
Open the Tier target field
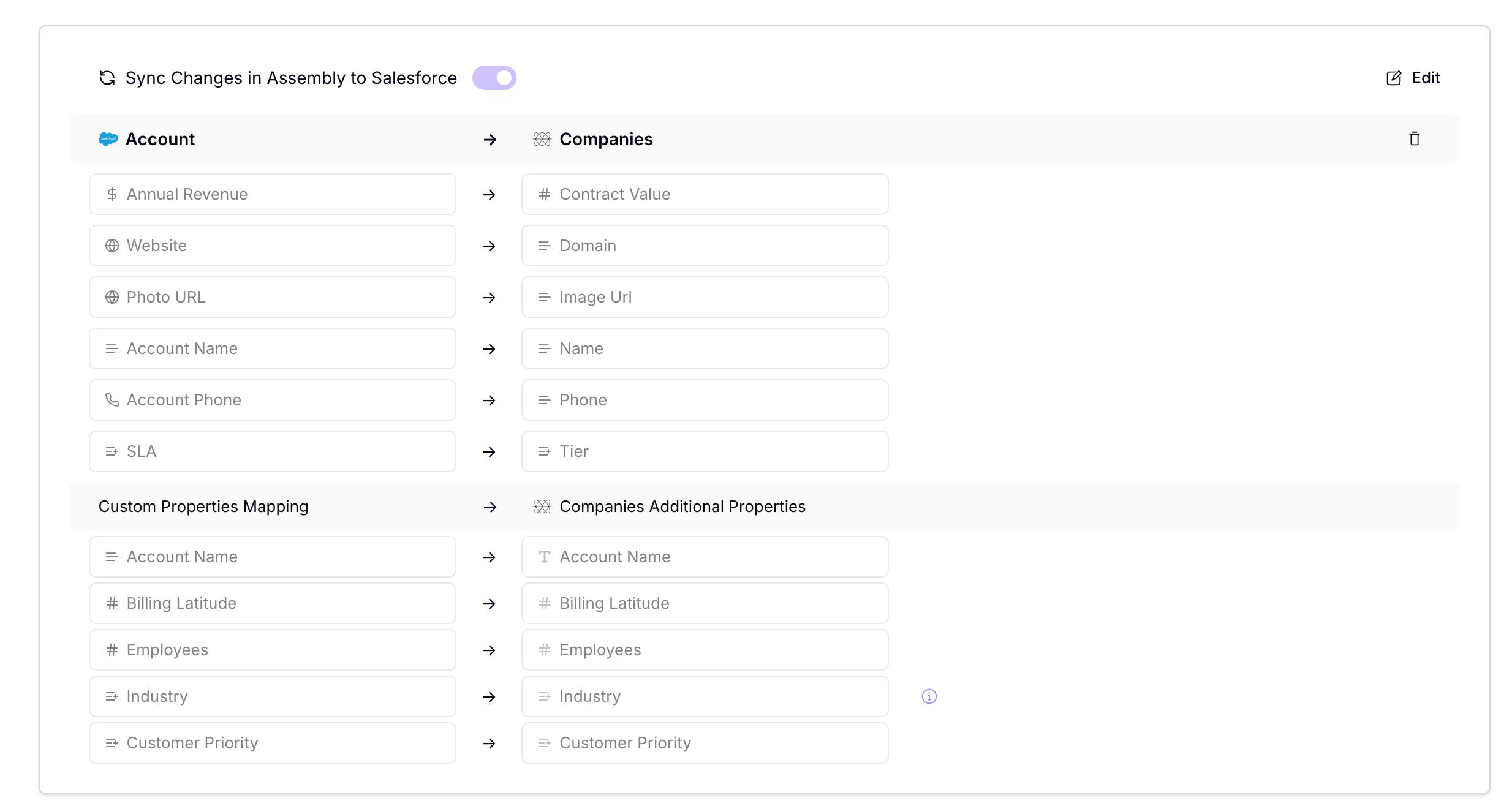(x=705, y=451)
